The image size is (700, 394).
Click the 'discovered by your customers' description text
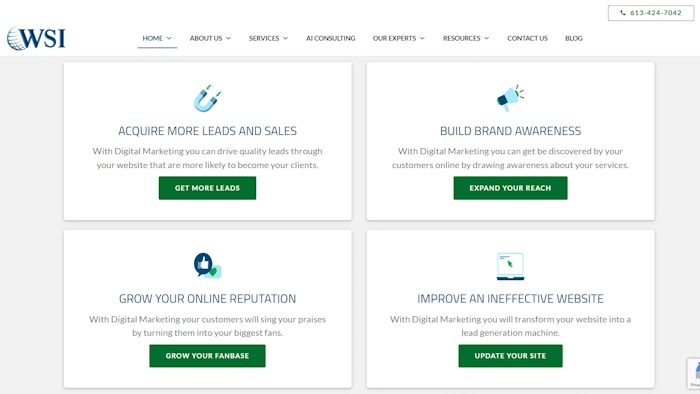click(510, 158)
